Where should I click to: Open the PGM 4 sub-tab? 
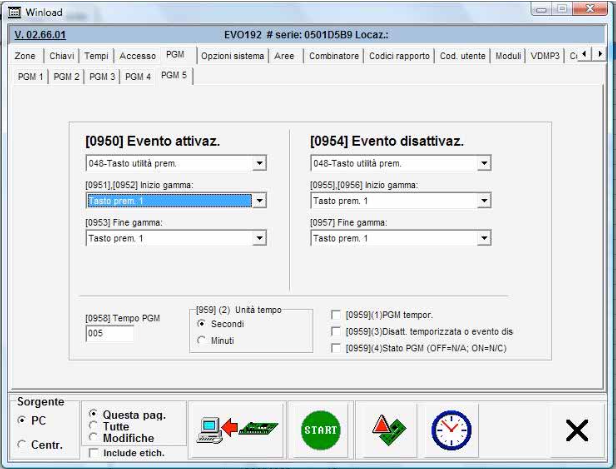tap(138, 77)
